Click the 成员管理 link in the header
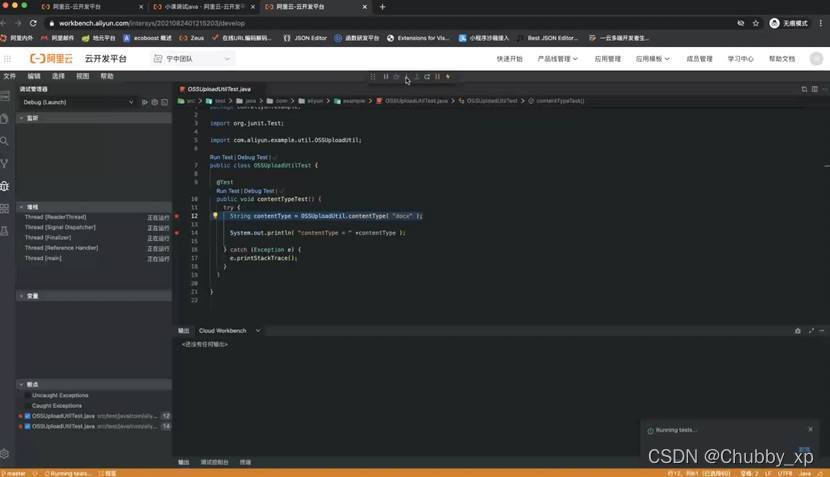This screenshot has height=477, width=830. [x=699, y=59]
